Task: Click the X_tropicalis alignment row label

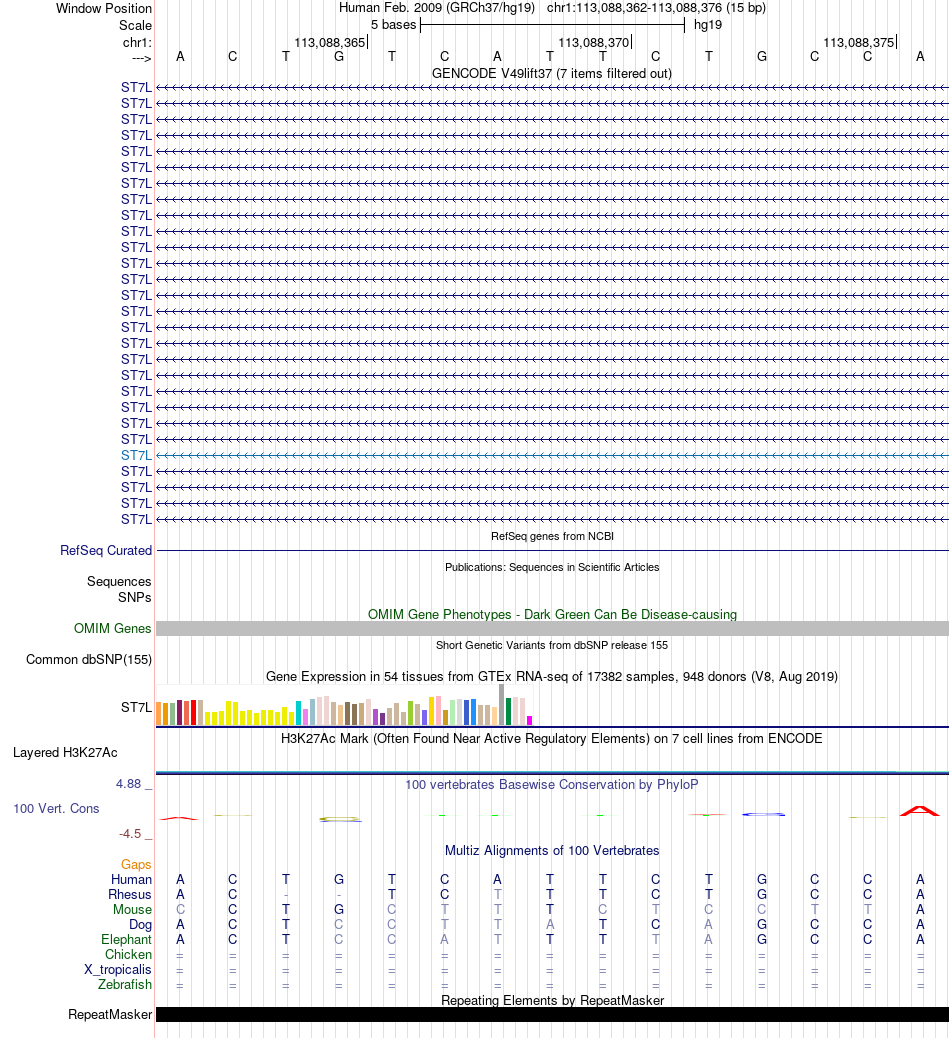Action: (118, 970)
